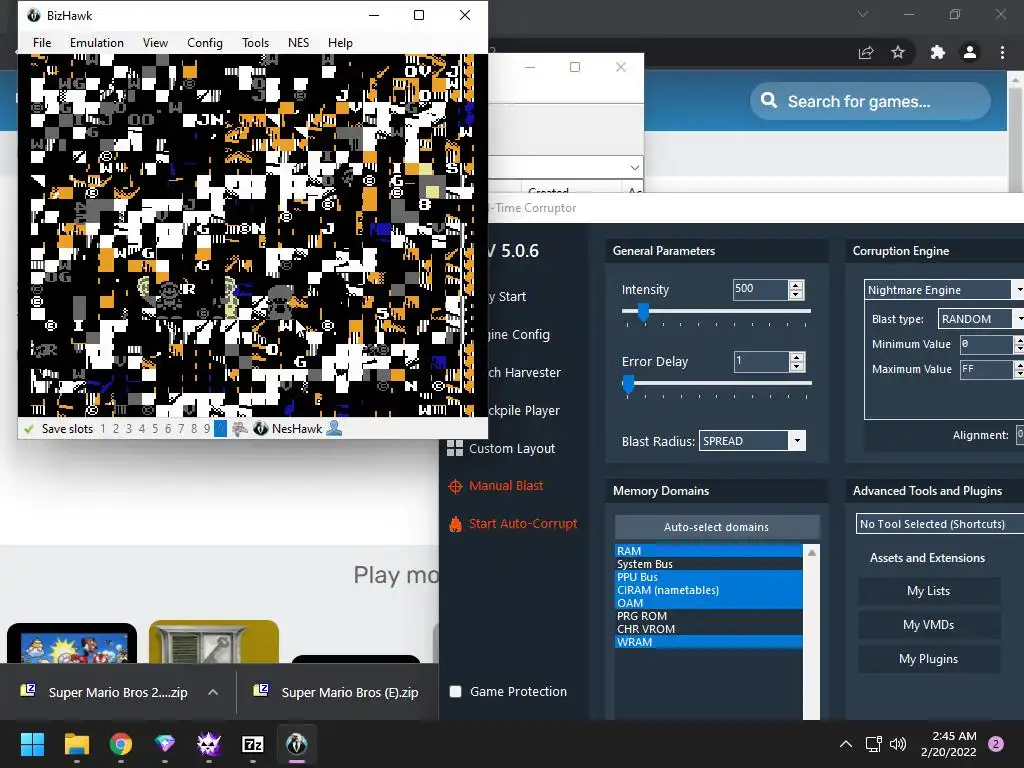
Task: Click the controller icon in BizHawk status bar
Action: pos(240,429)
